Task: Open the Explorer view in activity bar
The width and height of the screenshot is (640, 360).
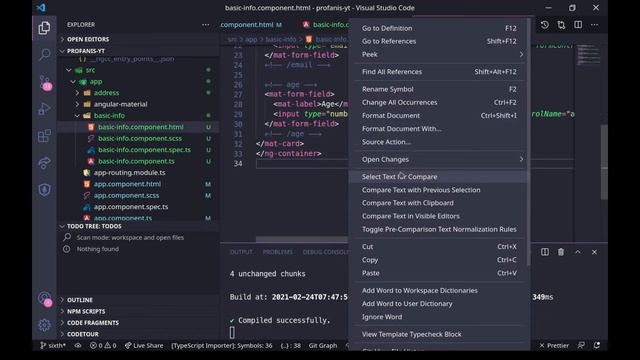Action: click(x=44, y=28)
